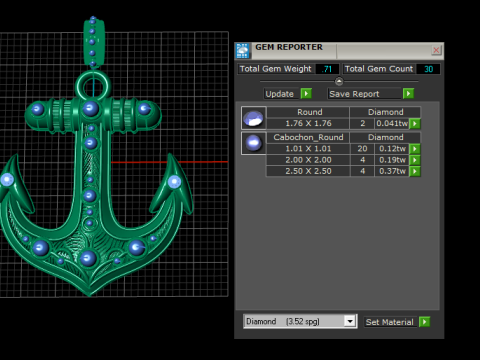Click the Total Gem Count value 30
This screenshot has width=480, height=360.
[428, 69]
